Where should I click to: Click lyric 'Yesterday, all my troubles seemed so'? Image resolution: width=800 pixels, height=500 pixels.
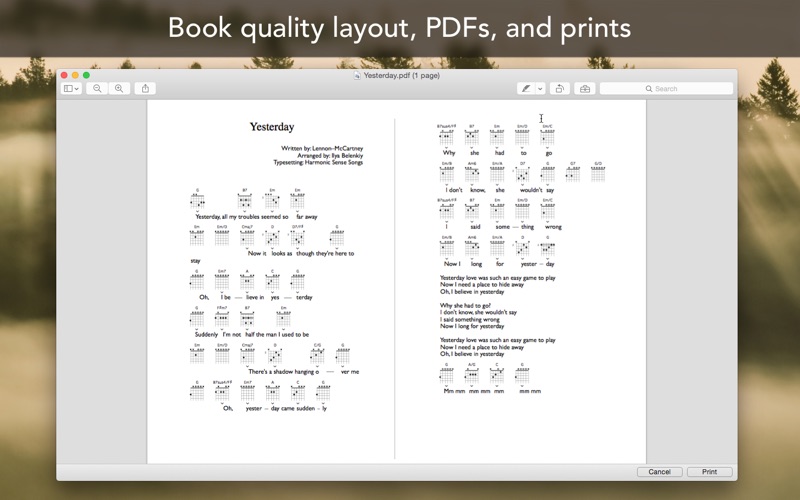pyautogui.click(x=242, y=216)
